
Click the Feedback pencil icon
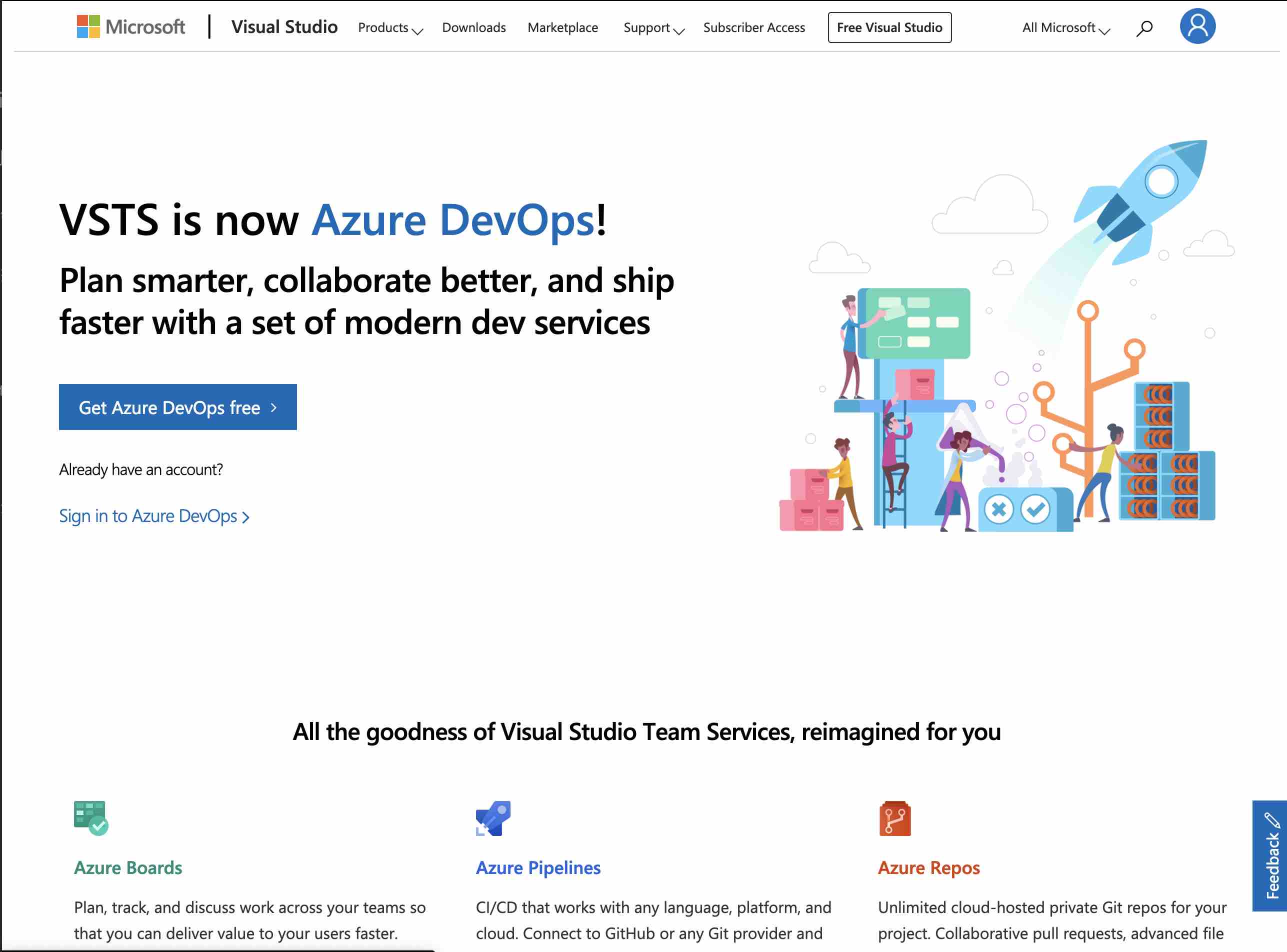[1271, 820]
